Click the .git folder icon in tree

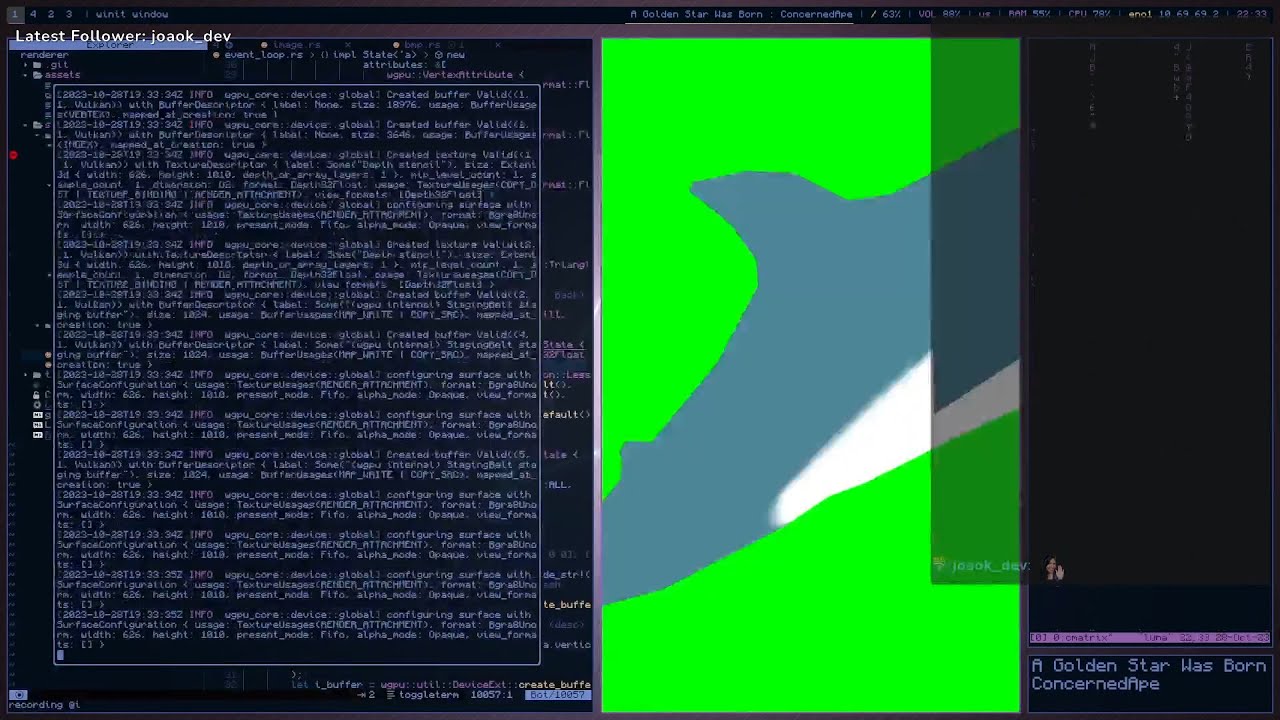(x=37, y=65)
